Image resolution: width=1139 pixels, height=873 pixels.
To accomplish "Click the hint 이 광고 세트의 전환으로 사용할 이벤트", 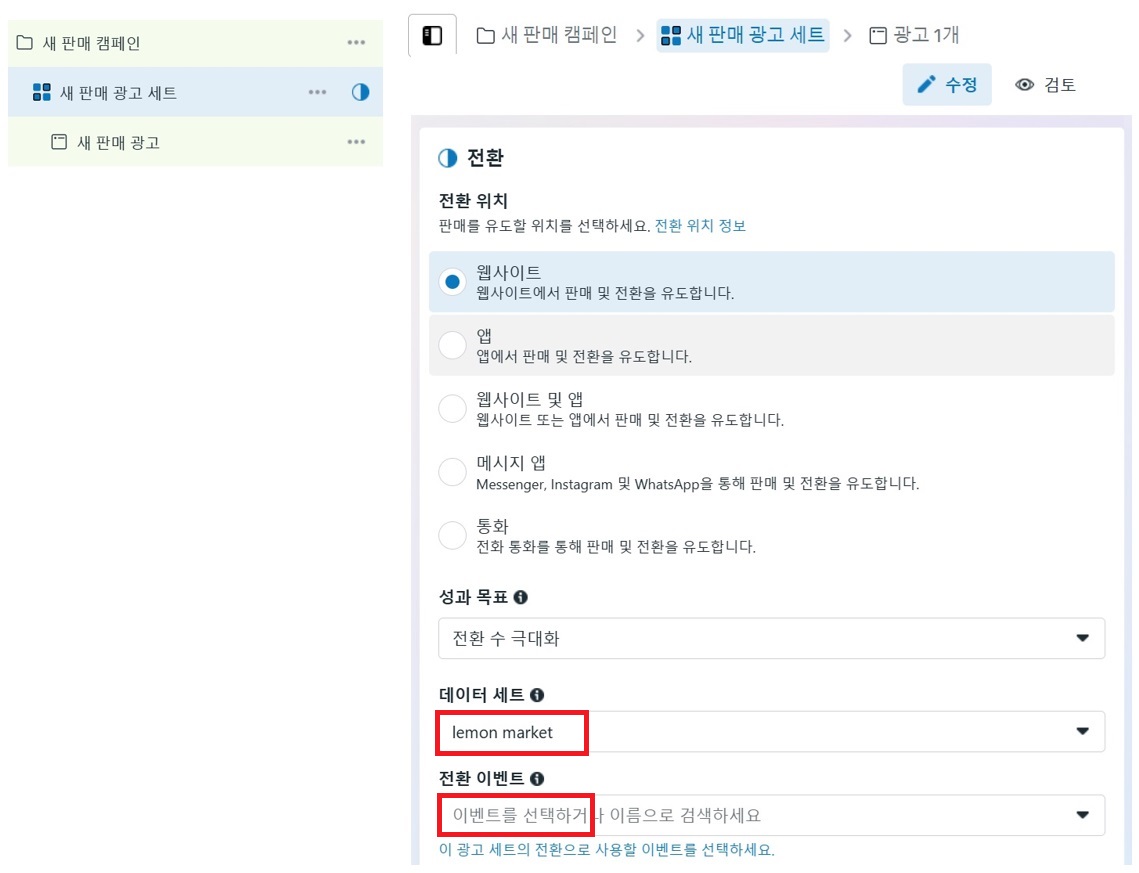I will pyautogui.click(x=607, y=849).
